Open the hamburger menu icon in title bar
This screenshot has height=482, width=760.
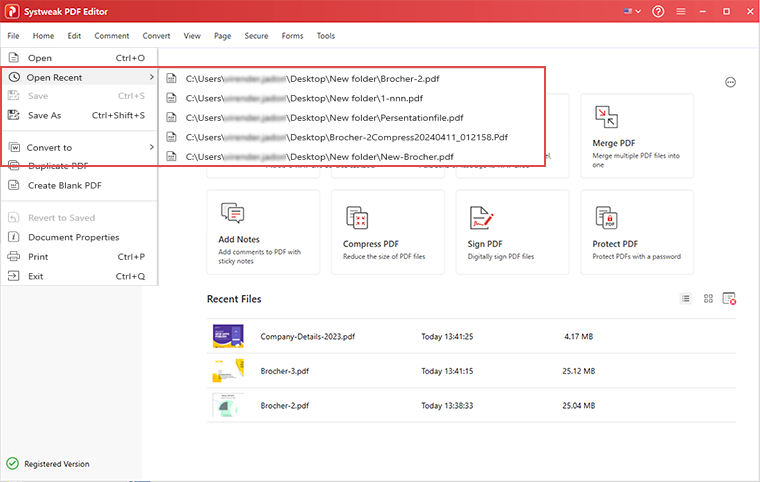(x=681, y=11)
